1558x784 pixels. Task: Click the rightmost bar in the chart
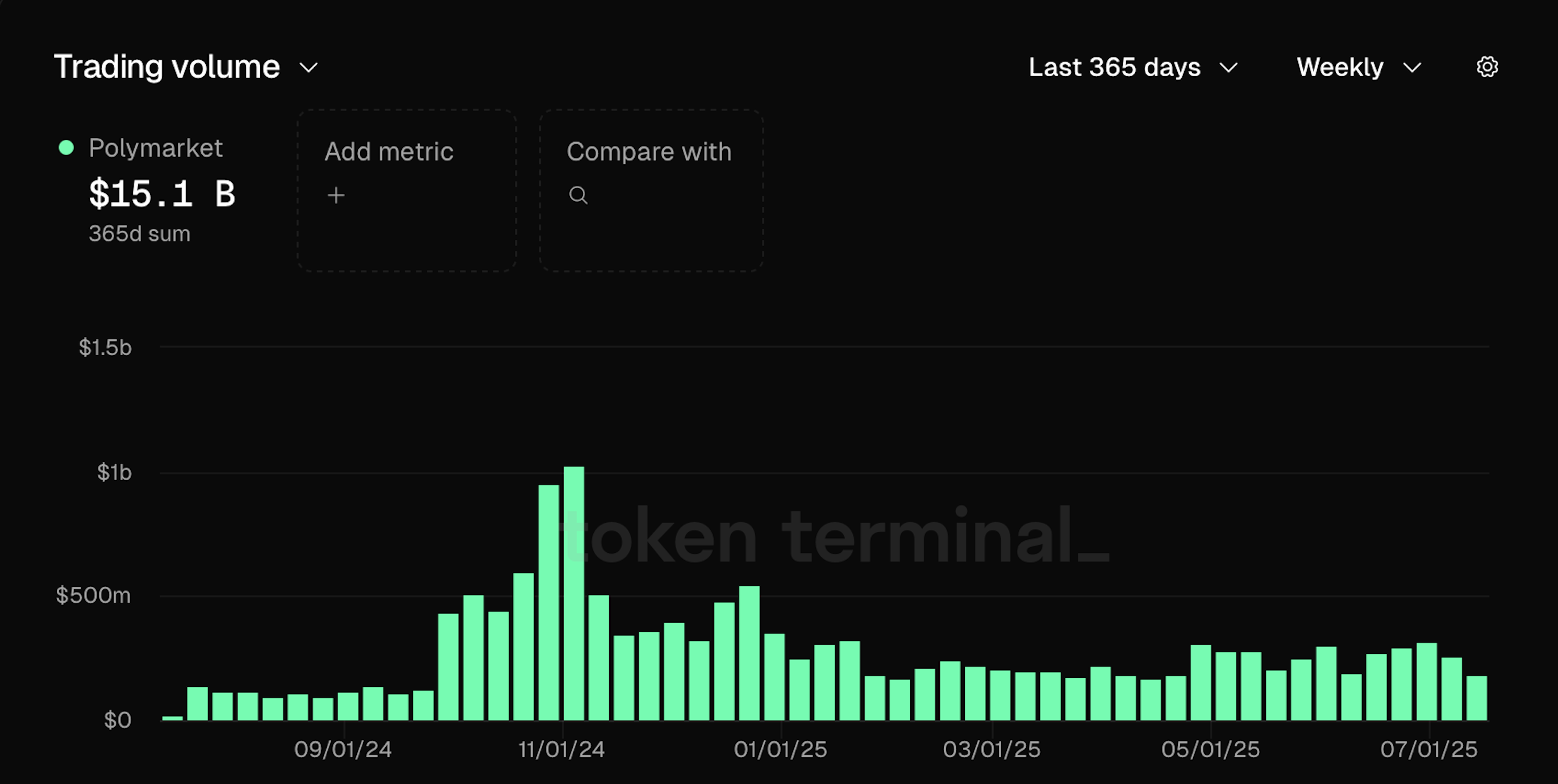1476,698
